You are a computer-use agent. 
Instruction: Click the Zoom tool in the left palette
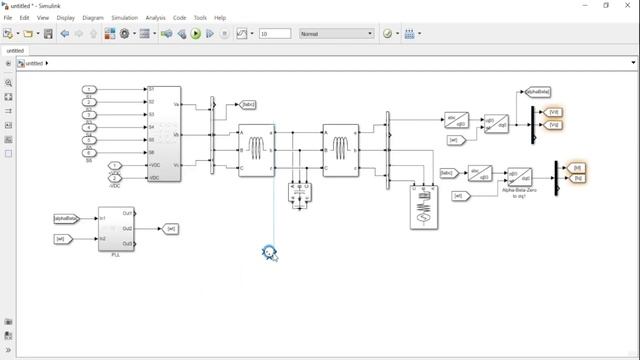[x=8, y=83]
